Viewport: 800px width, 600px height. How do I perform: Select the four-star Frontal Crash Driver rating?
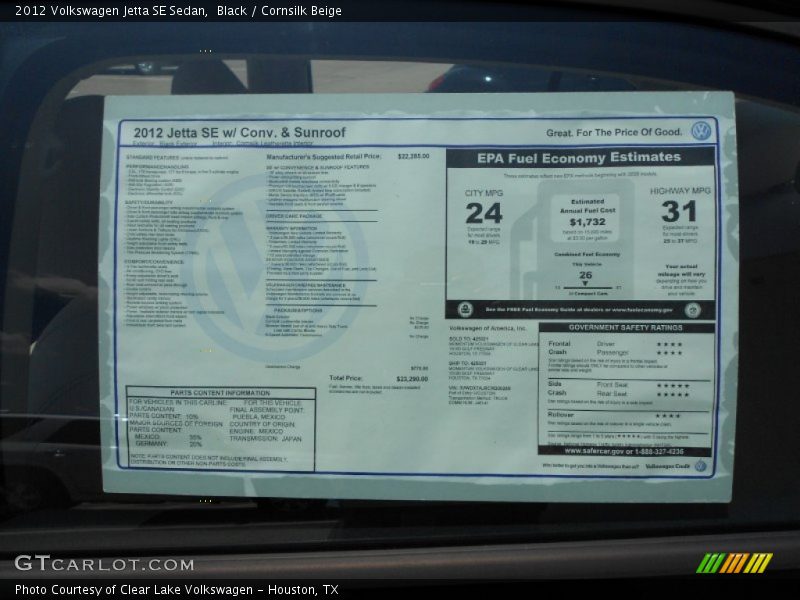pos(670,342)
